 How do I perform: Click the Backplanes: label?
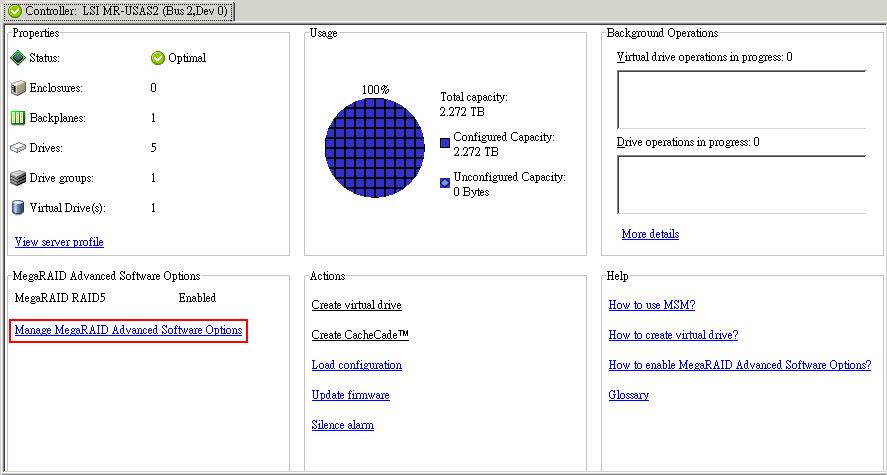58,118
